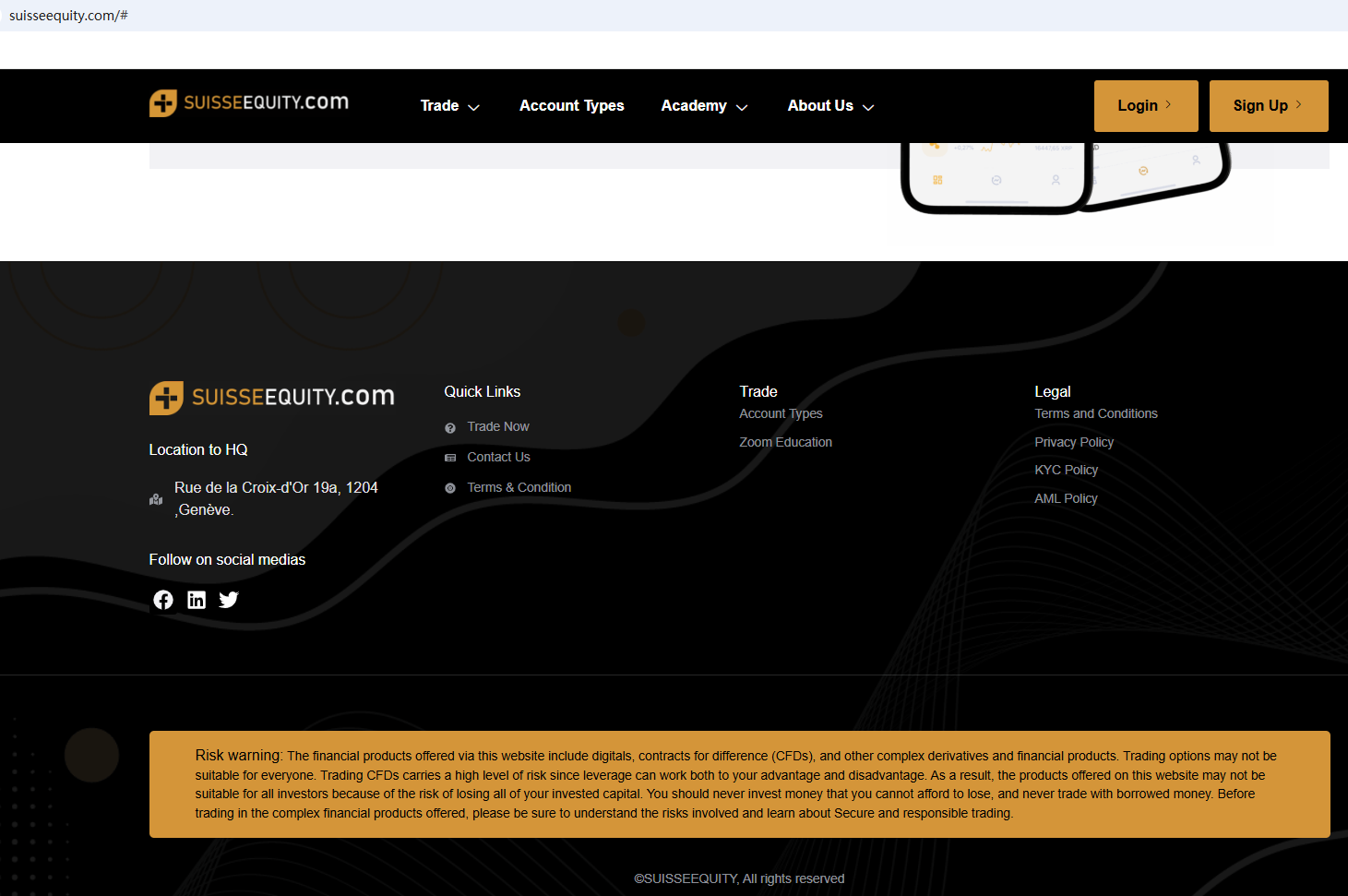Screen dimensions: 1348x896
Task: Click the All rights reserved copyright text
Action: (739, 878)
